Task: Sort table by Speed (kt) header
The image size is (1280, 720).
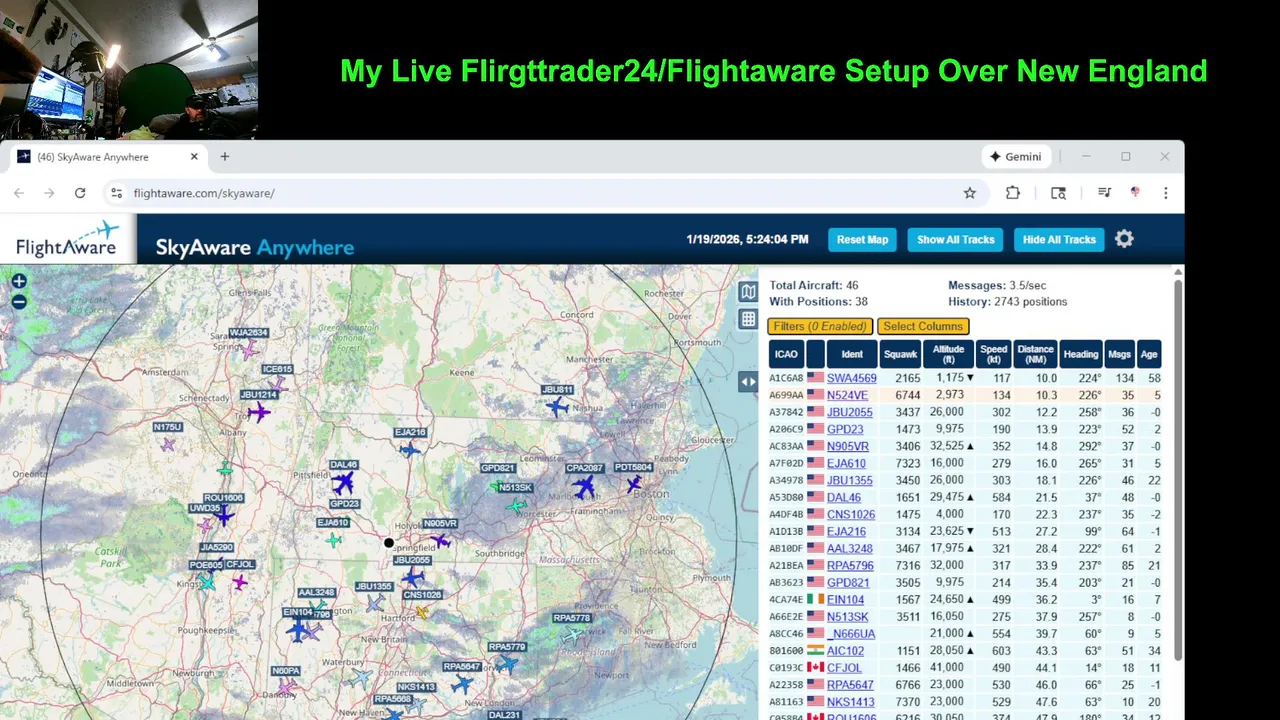Action: 993,354
